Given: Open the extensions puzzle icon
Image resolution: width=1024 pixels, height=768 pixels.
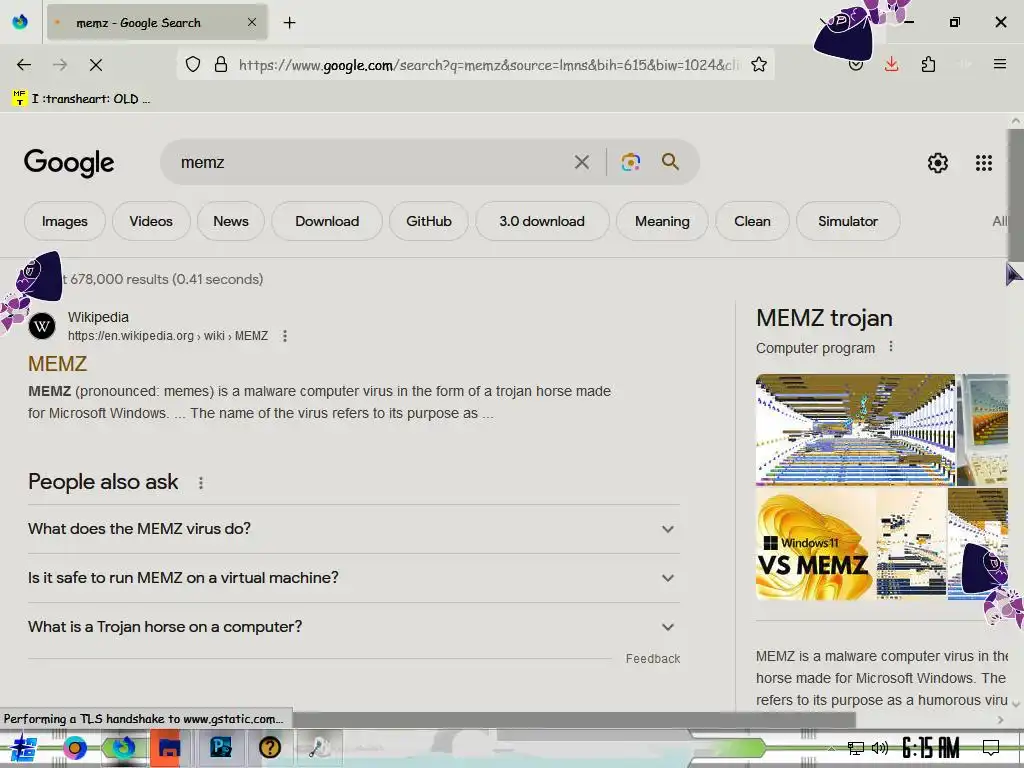Looking at the screenshot, I should (x=928, y=64).
